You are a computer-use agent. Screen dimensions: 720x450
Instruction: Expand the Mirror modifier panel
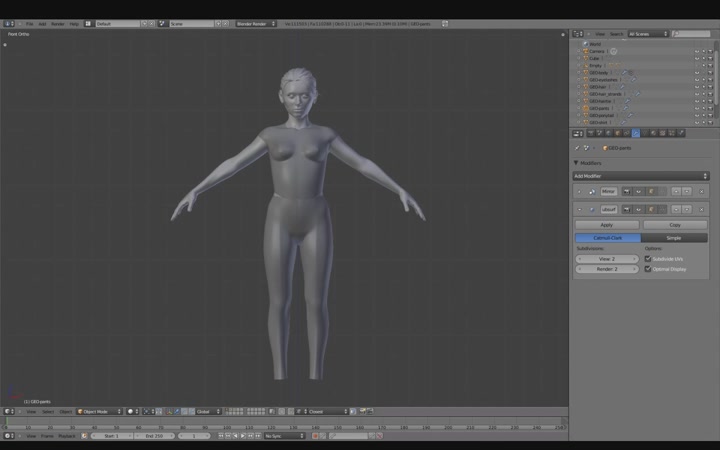579,191
